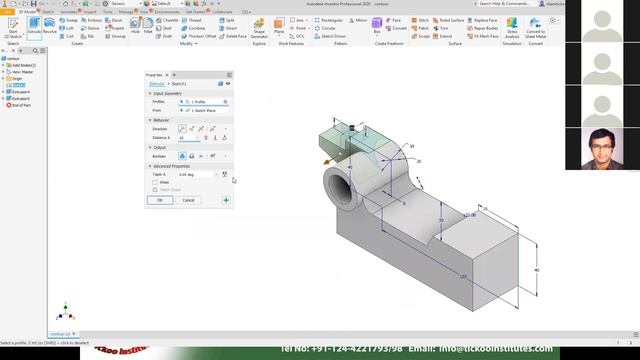Select the Circular pattern tool
The width and height of the screenshot is (640, 360).
325,28
